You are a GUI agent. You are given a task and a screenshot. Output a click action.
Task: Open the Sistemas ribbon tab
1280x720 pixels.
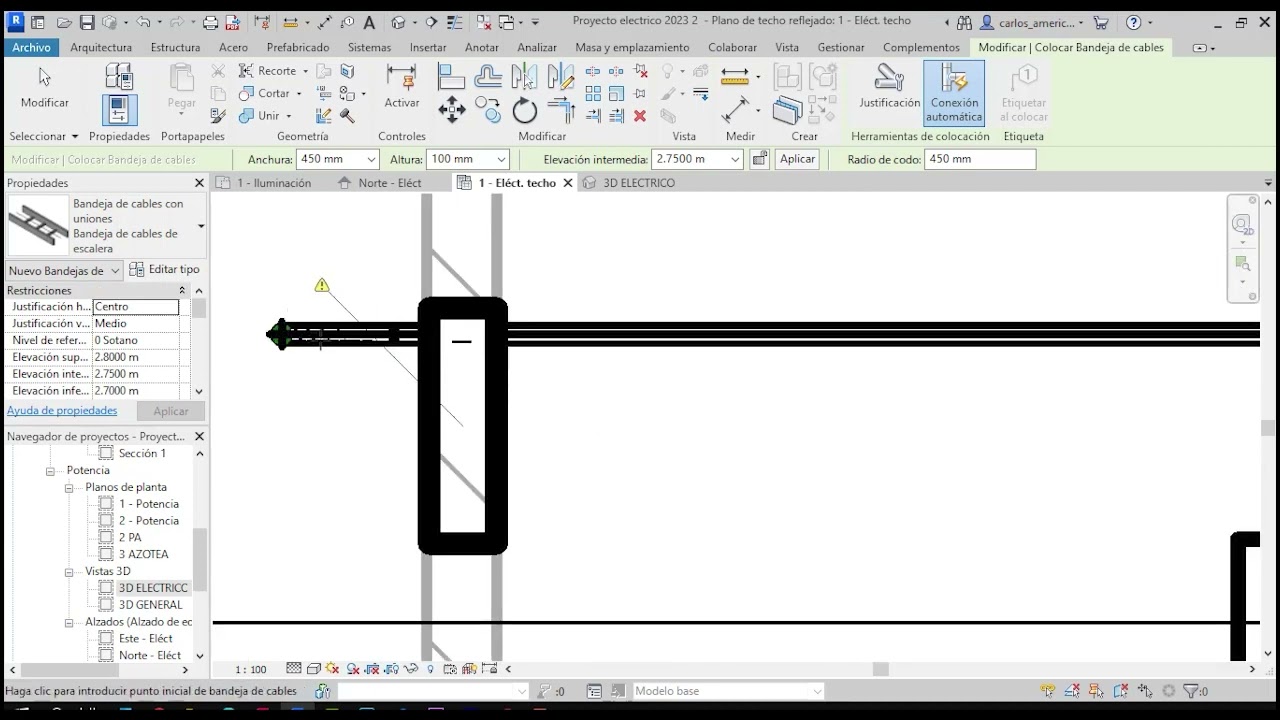coord(369,47)
